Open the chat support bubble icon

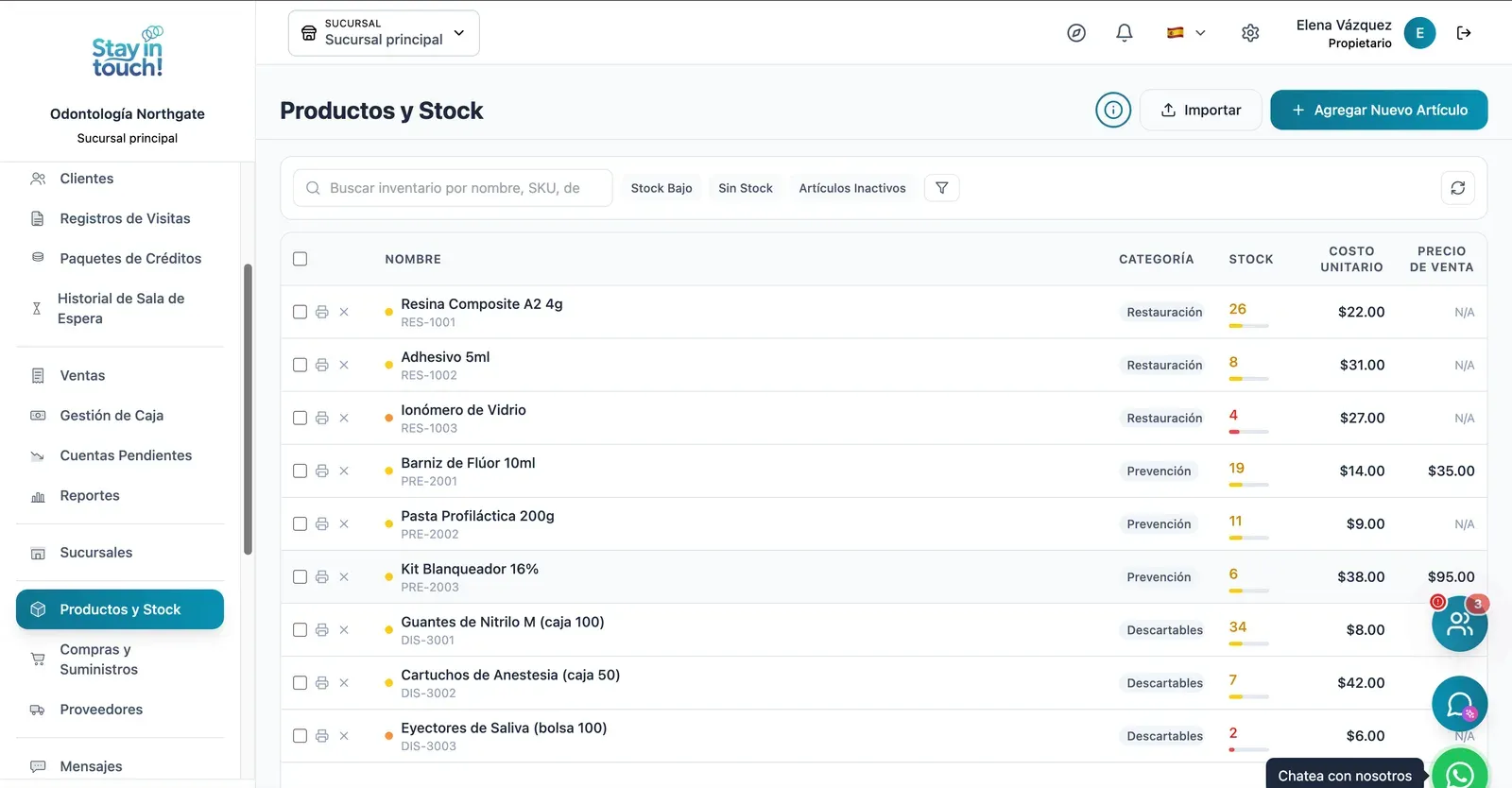[1460, 704]
